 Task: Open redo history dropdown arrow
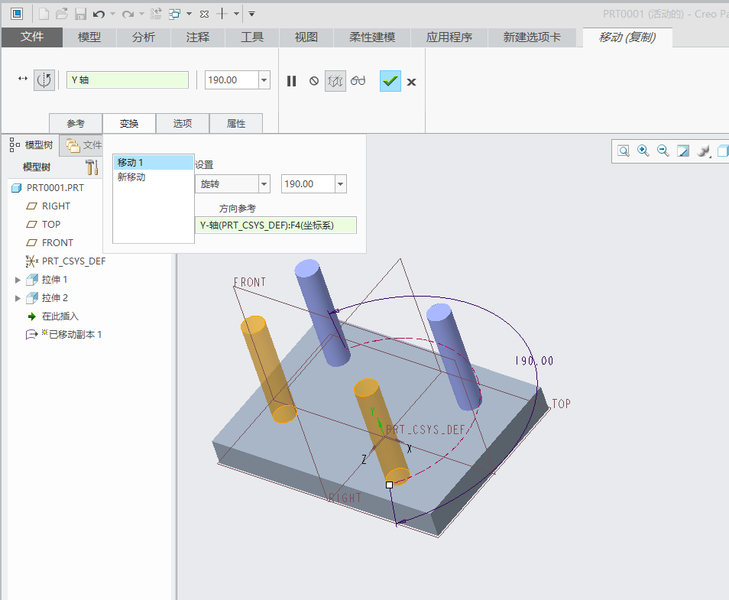(x=141, y=14)
